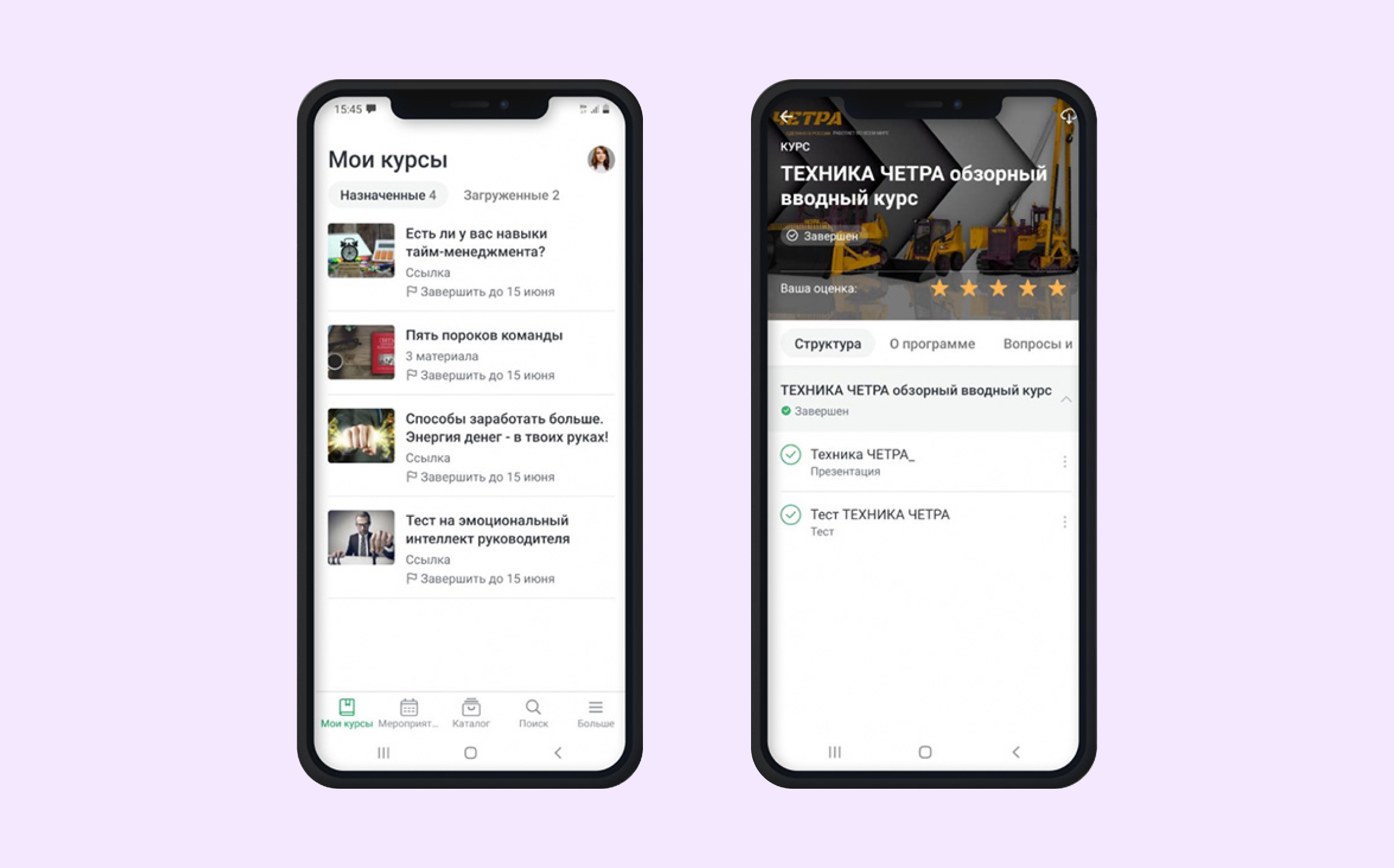
Task: Open options for Техника ЧЕТРА_ presentation
Action: click(x=1062, y=462)
